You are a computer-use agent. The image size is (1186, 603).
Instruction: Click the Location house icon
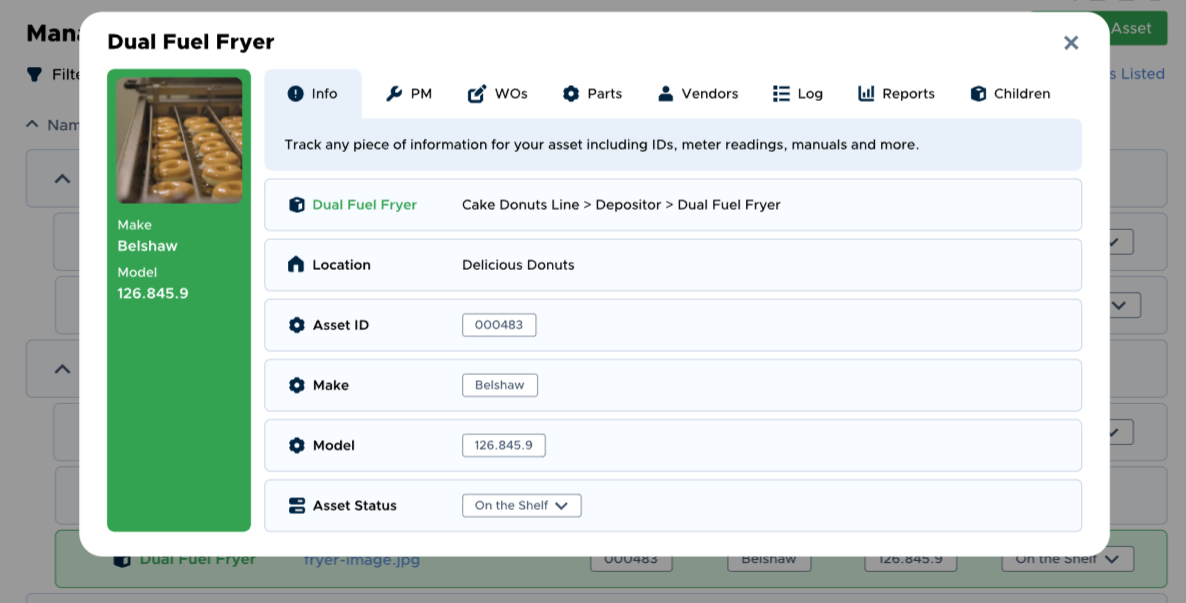tap(296, 265)
